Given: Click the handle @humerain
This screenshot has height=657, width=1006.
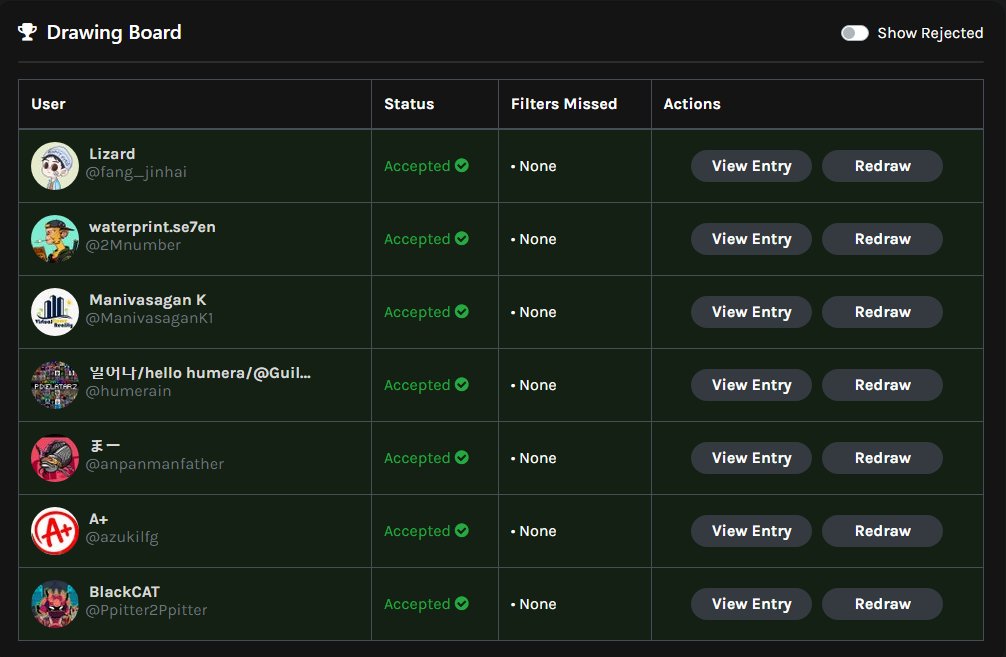Looking at the screenshot, I should (128, 391).
